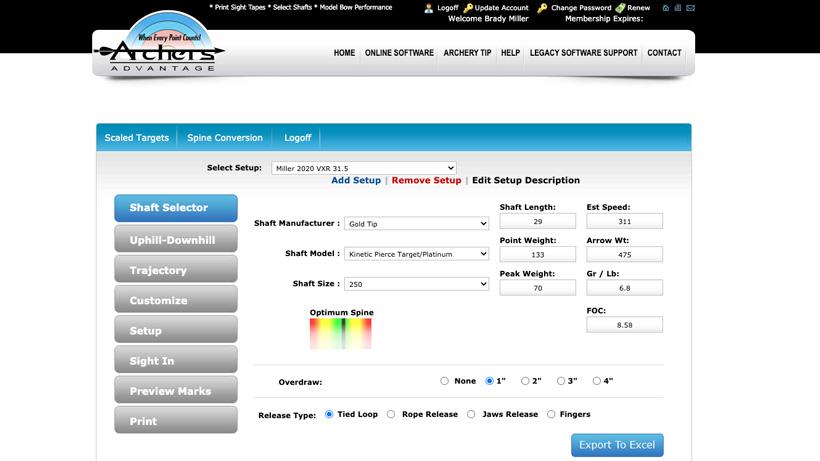820x461 pixels.
Task: Click the Export To Excel button
Action: tap(617, 445)
